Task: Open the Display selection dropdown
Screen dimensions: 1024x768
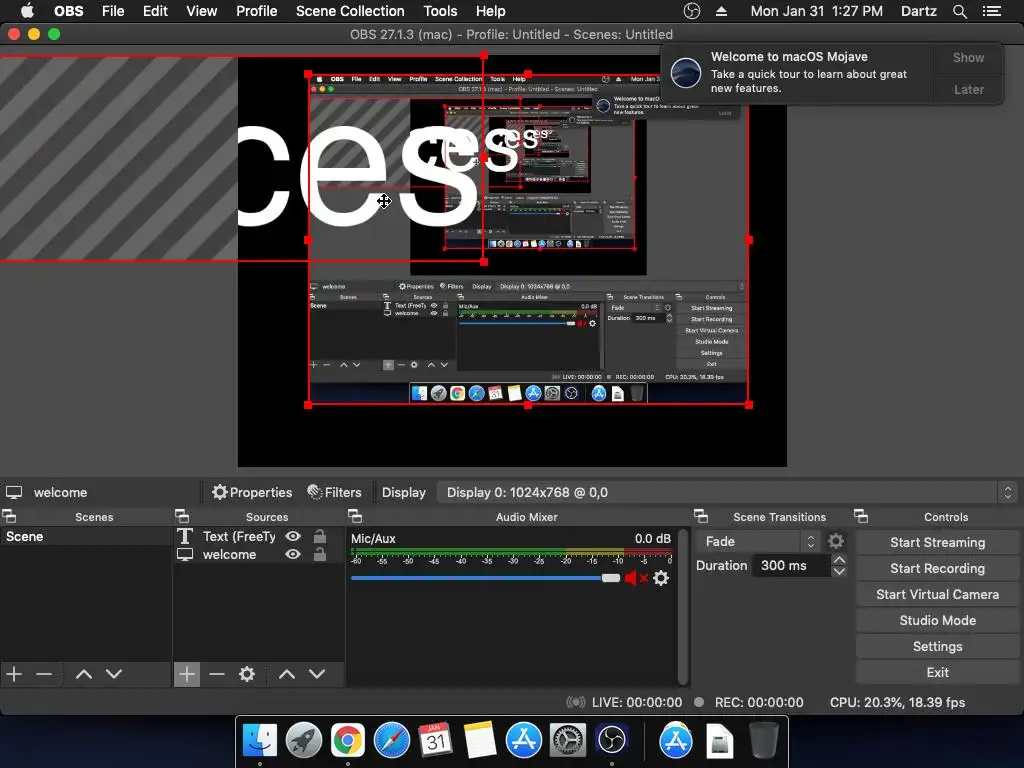Action: click(x=727, y=492)
